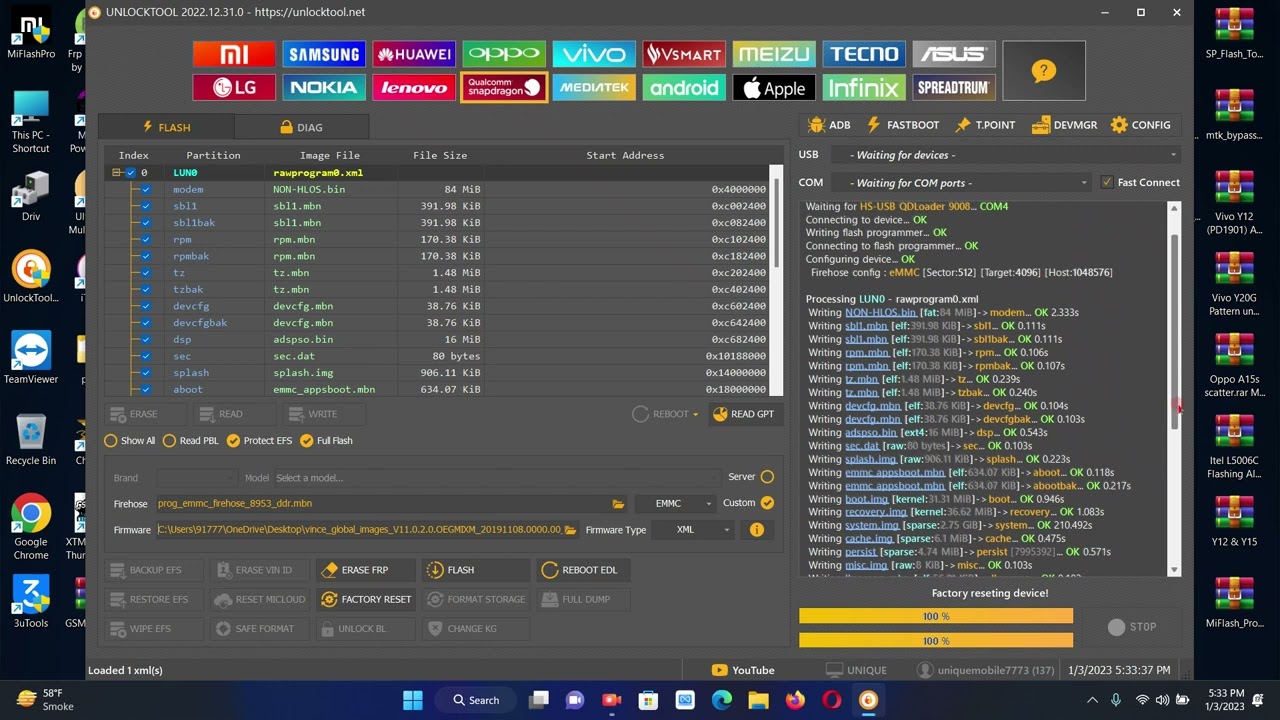
Task: Select the Qualcomm Snapdragon tile
Action: click(x=504, y=88)
